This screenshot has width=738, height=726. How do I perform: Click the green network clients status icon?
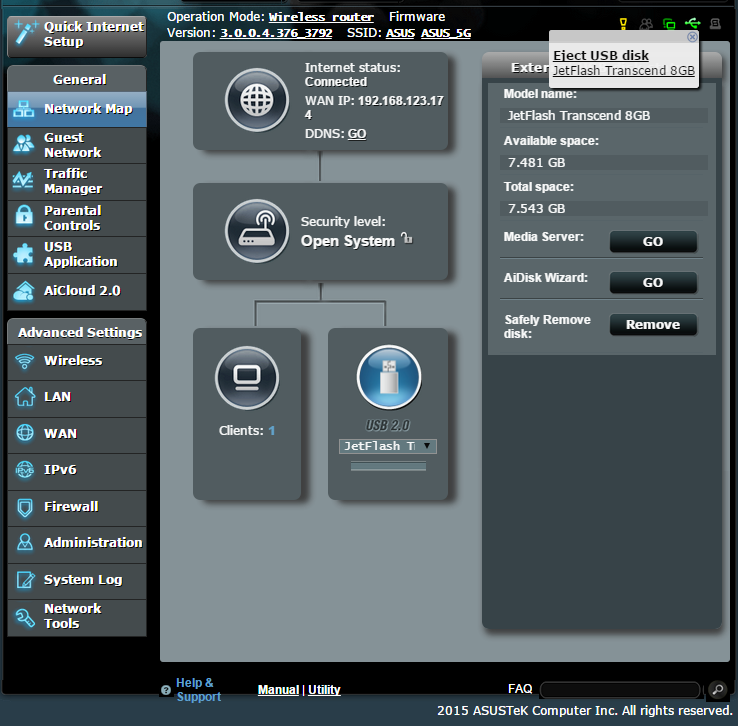pos(669,24)
